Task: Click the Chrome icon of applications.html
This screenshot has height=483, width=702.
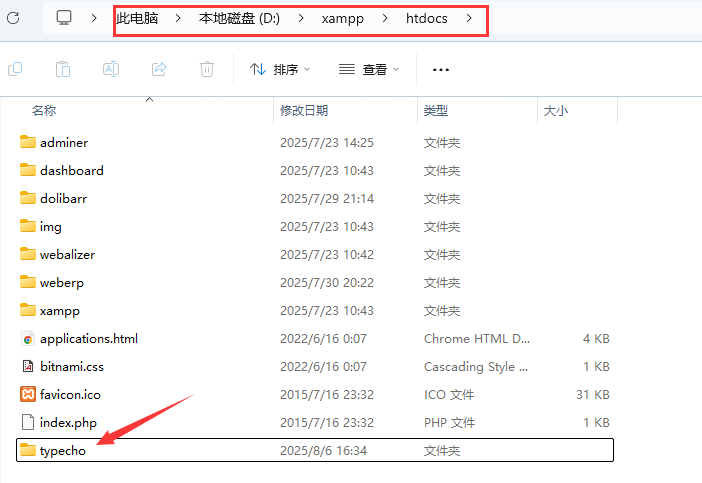Action: tap(28, 339)
